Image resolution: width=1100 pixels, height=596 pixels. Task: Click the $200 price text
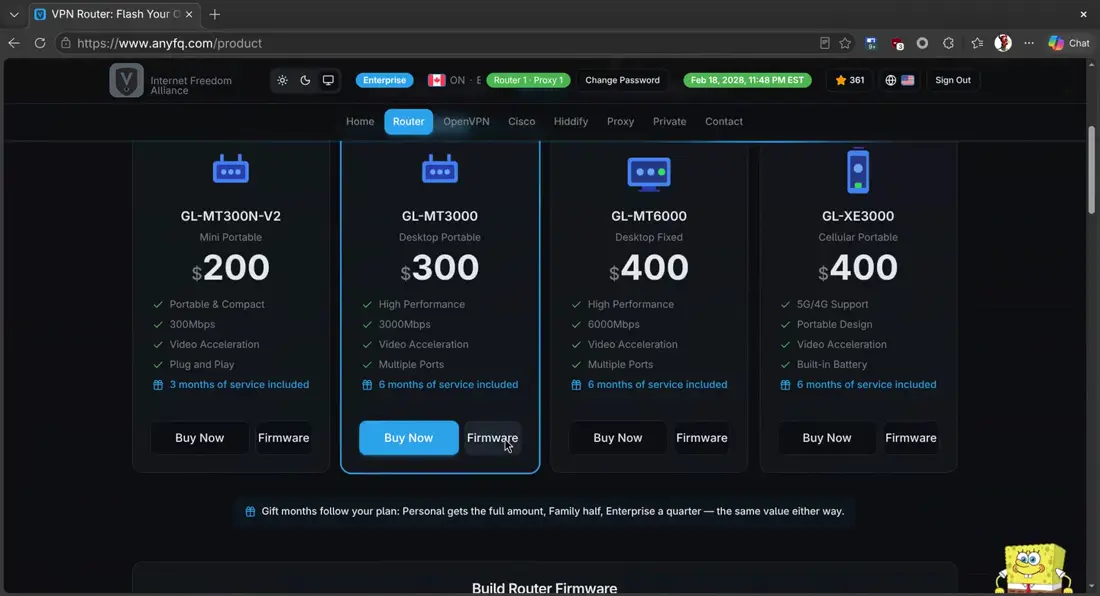point(231,268)
